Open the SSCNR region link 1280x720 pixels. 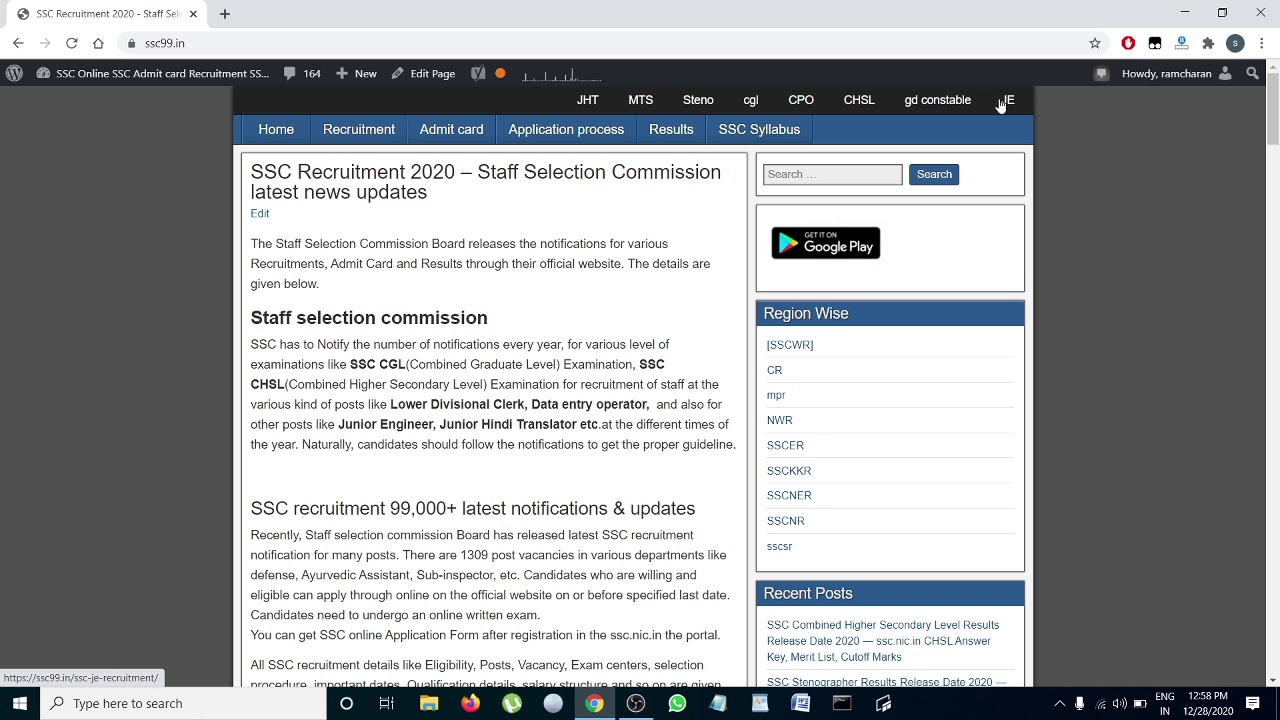click(x=786, y=520)
